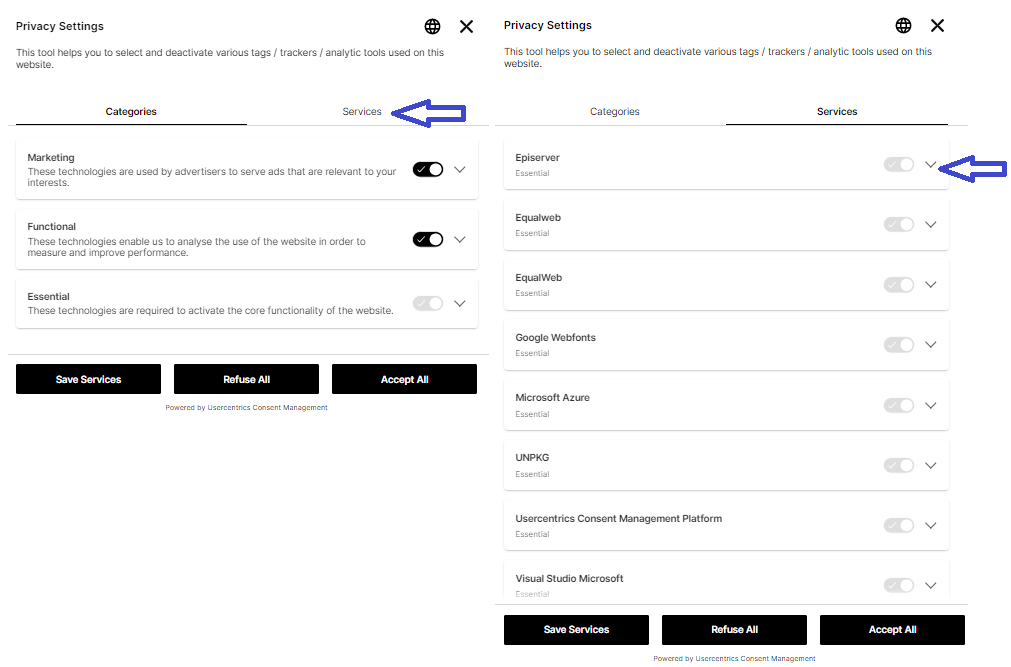1011x667 pixels.
Task: Open language globe in left Privacy Settings panel
Action: pyautogui.click(x=432, y=26)
